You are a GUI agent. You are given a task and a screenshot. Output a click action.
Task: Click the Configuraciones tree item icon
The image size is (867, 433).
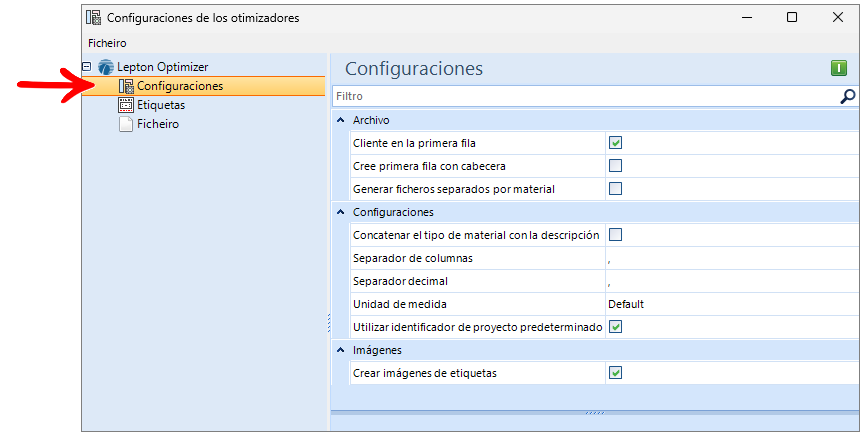point(126,86)
